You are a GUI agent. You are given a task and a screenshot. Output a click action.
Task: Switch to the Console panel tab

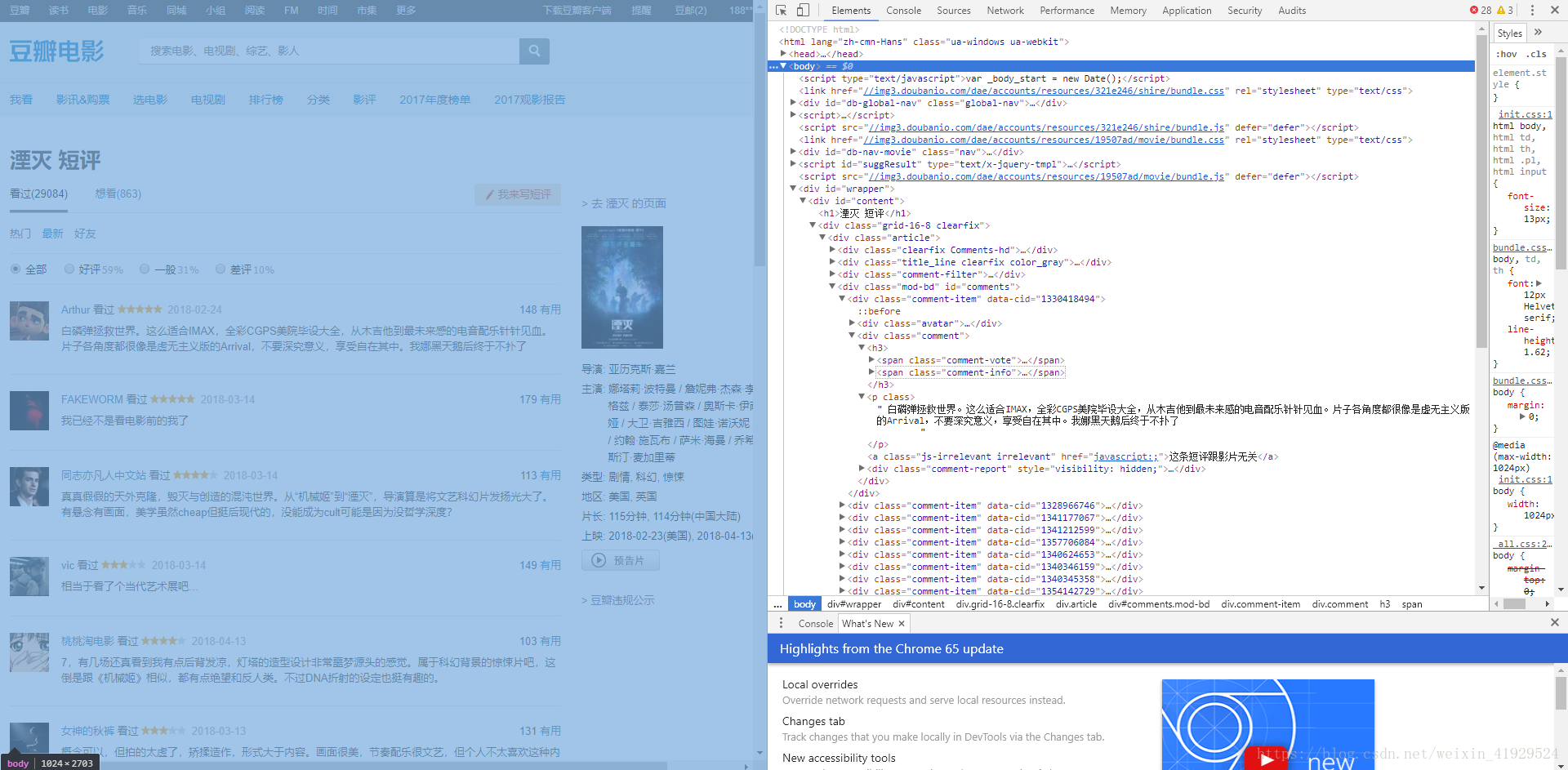click(x=903, y=11)
